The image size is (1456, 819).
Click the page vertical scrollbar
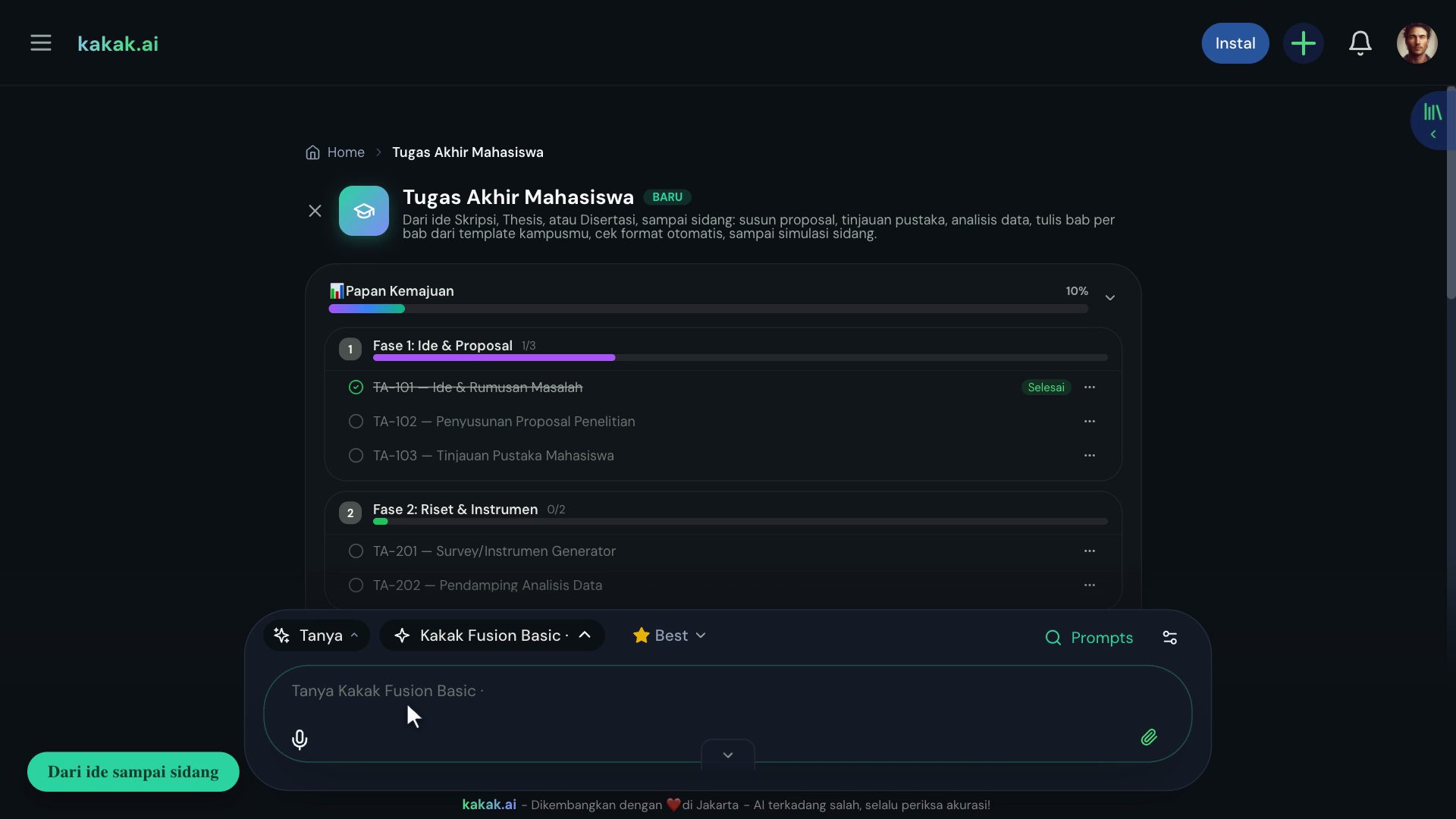point(1451,193)
